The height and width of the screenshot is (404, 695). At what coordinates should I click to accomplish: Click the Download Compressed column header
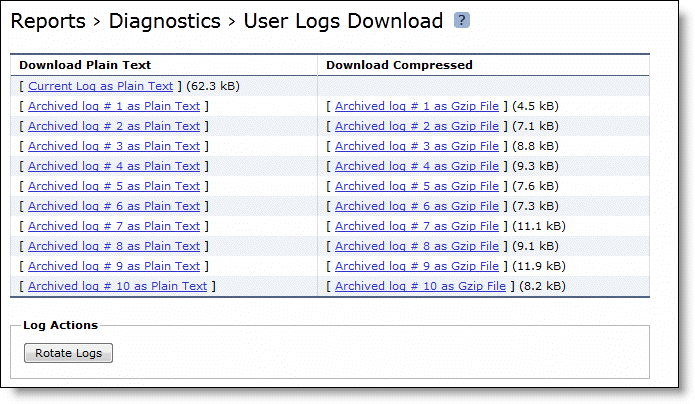point(399,65)
